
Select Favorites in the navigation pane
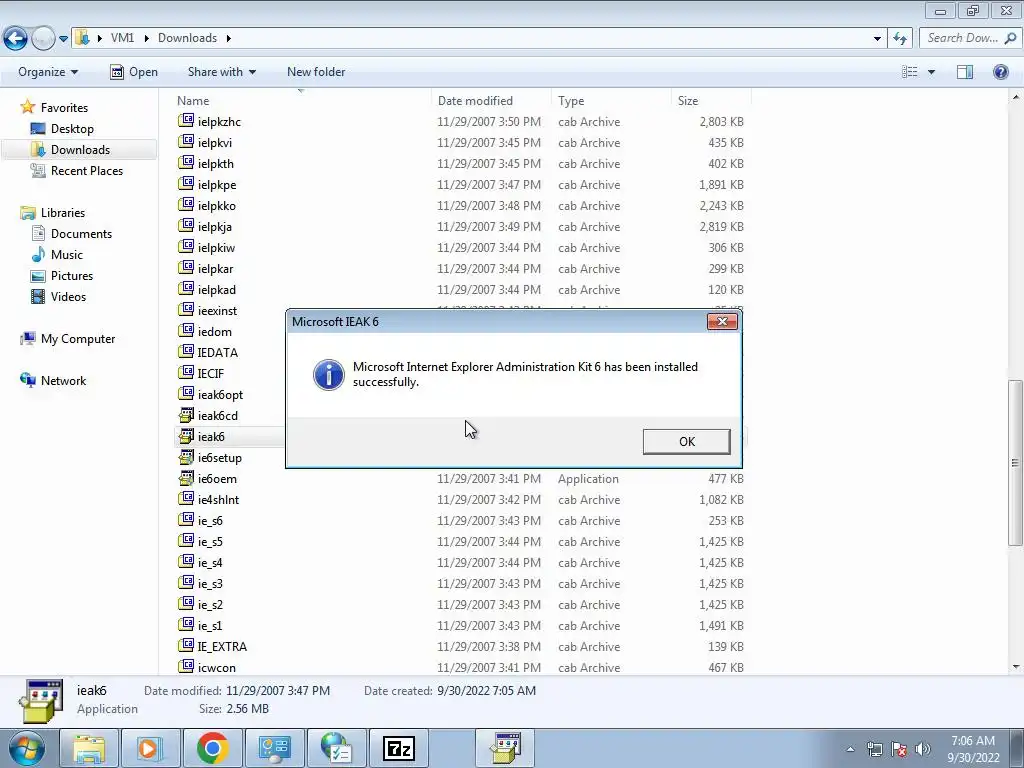64,108
